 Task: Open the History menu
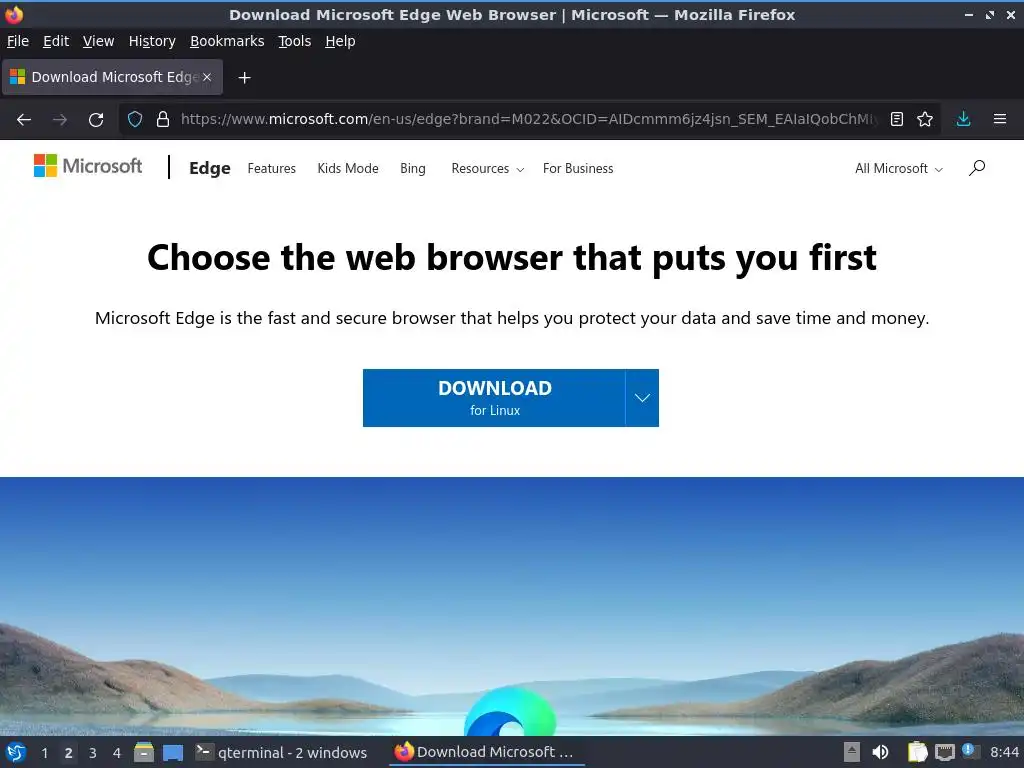click(x=152, y=41)
